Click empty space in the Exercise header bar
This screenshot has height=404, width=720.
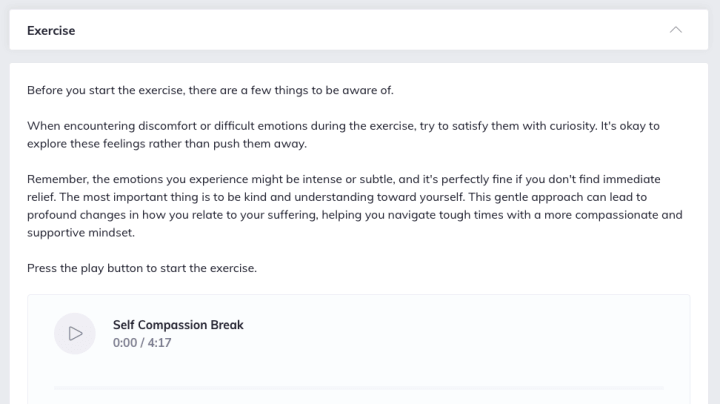tap(367, 30)
